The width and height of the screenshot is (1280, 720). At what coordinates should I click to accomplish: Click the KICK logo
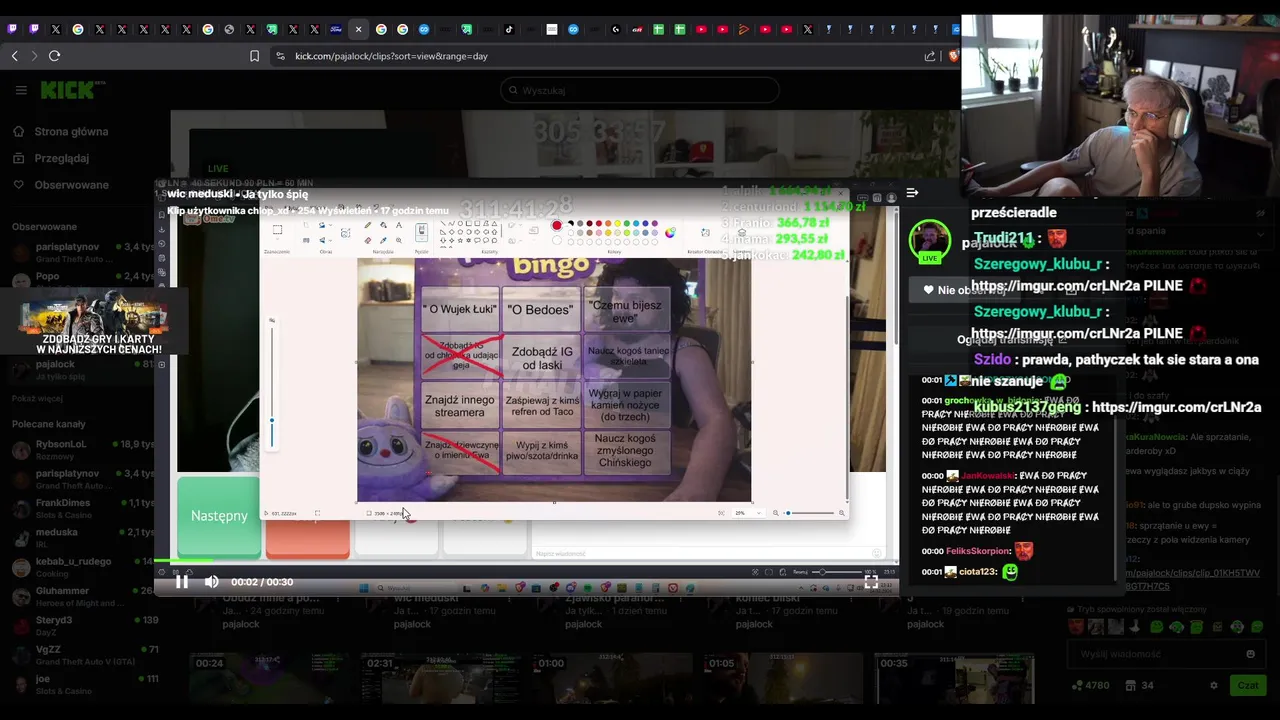pyautogui.click(x=73, y=90)
